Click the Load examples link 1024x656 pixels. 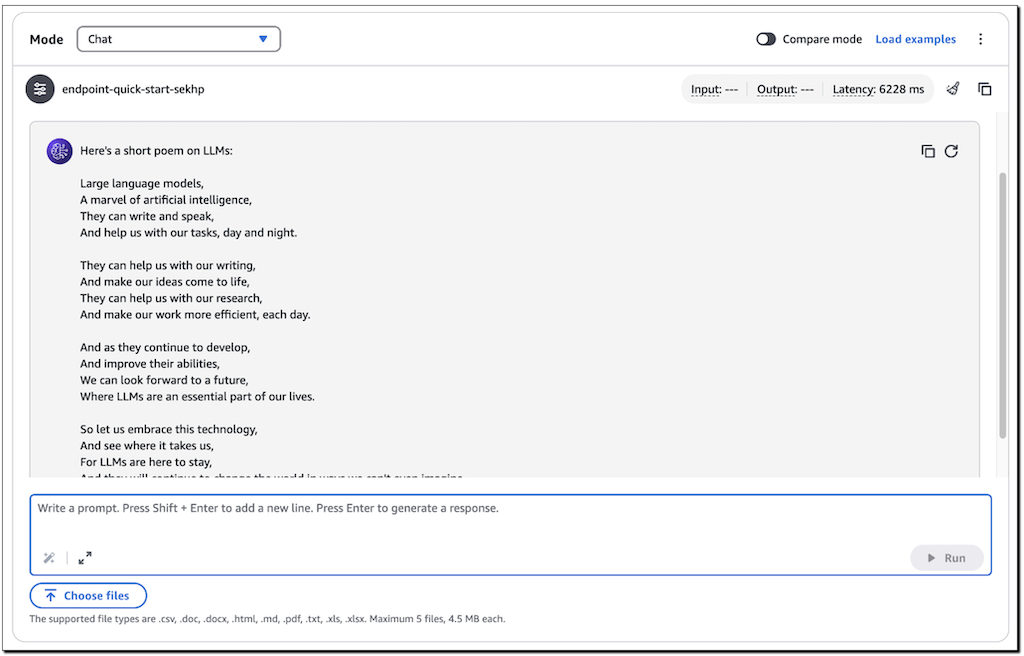pyautogui.click(x=915, y=39)
